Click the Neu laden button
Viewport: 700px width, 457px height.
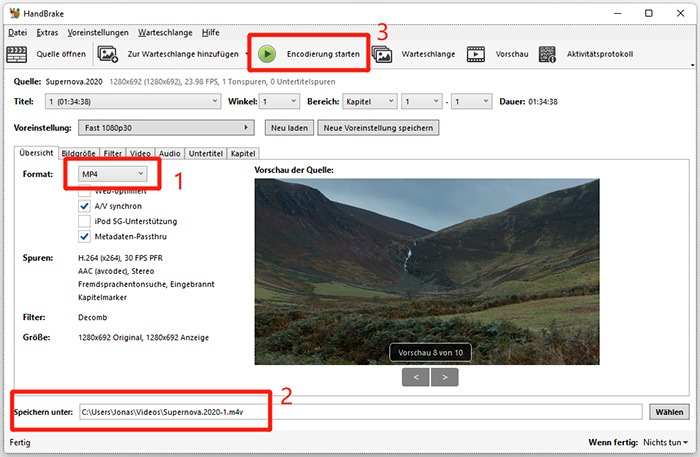[x=289, y=128]
